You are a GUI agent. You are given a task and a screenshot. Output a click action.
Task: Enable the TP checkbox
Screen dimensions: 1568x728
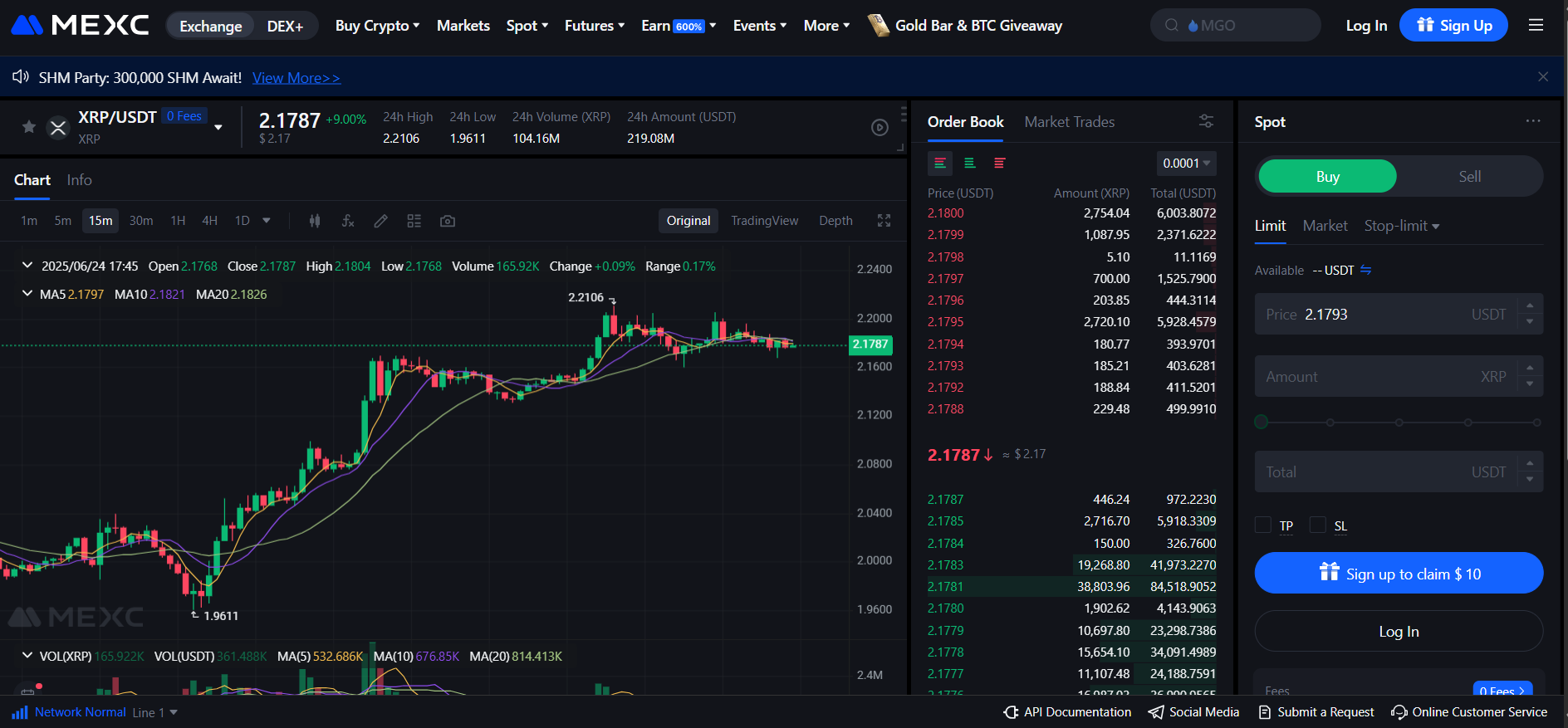[1263, 525]
